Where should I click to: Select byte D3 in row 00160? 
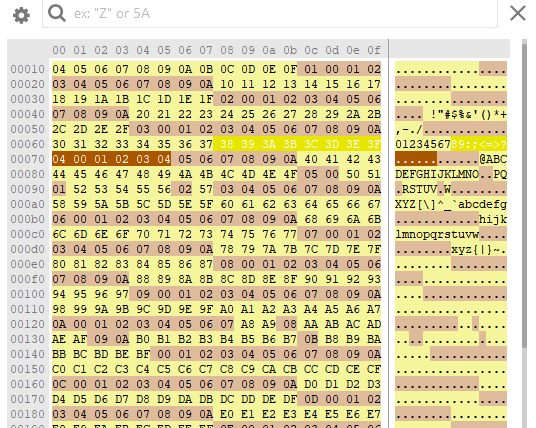tap(374, 384)
